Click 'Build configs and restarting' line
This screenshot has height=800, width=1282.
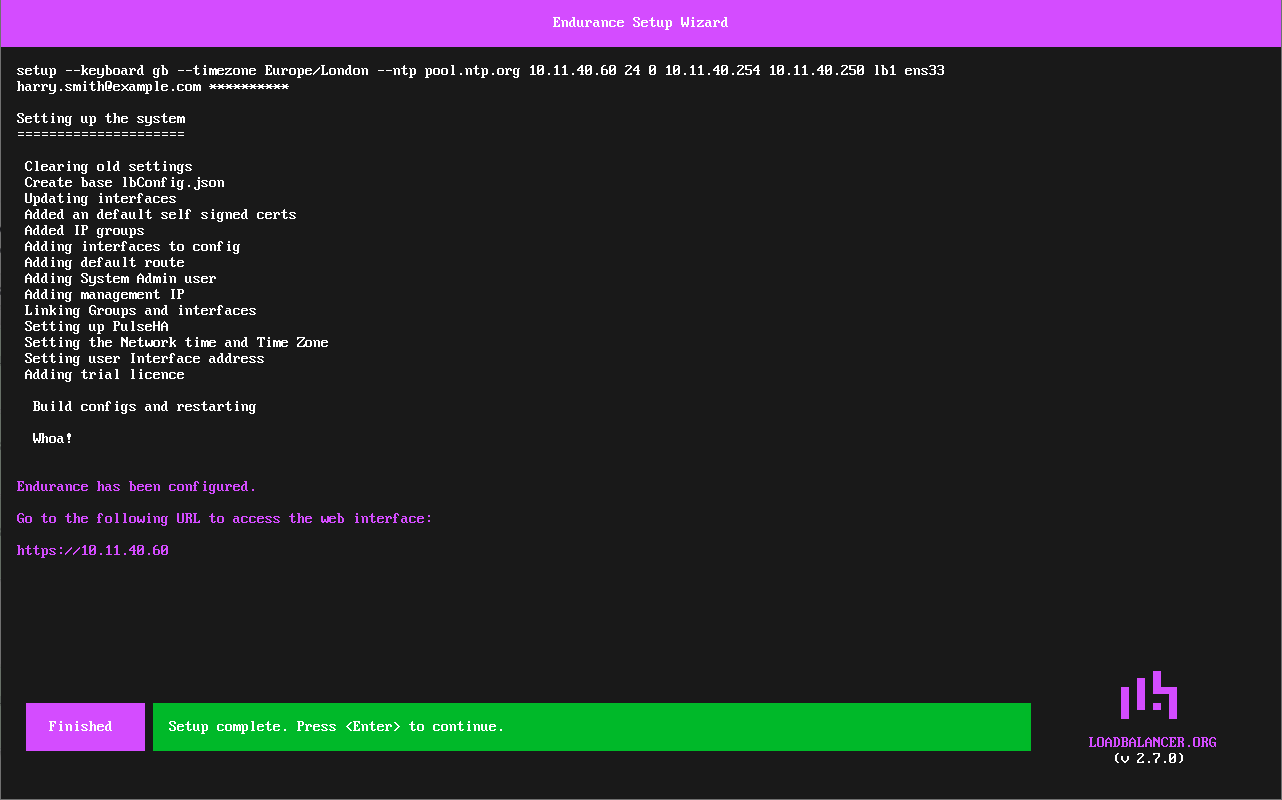tap(145, 407)
